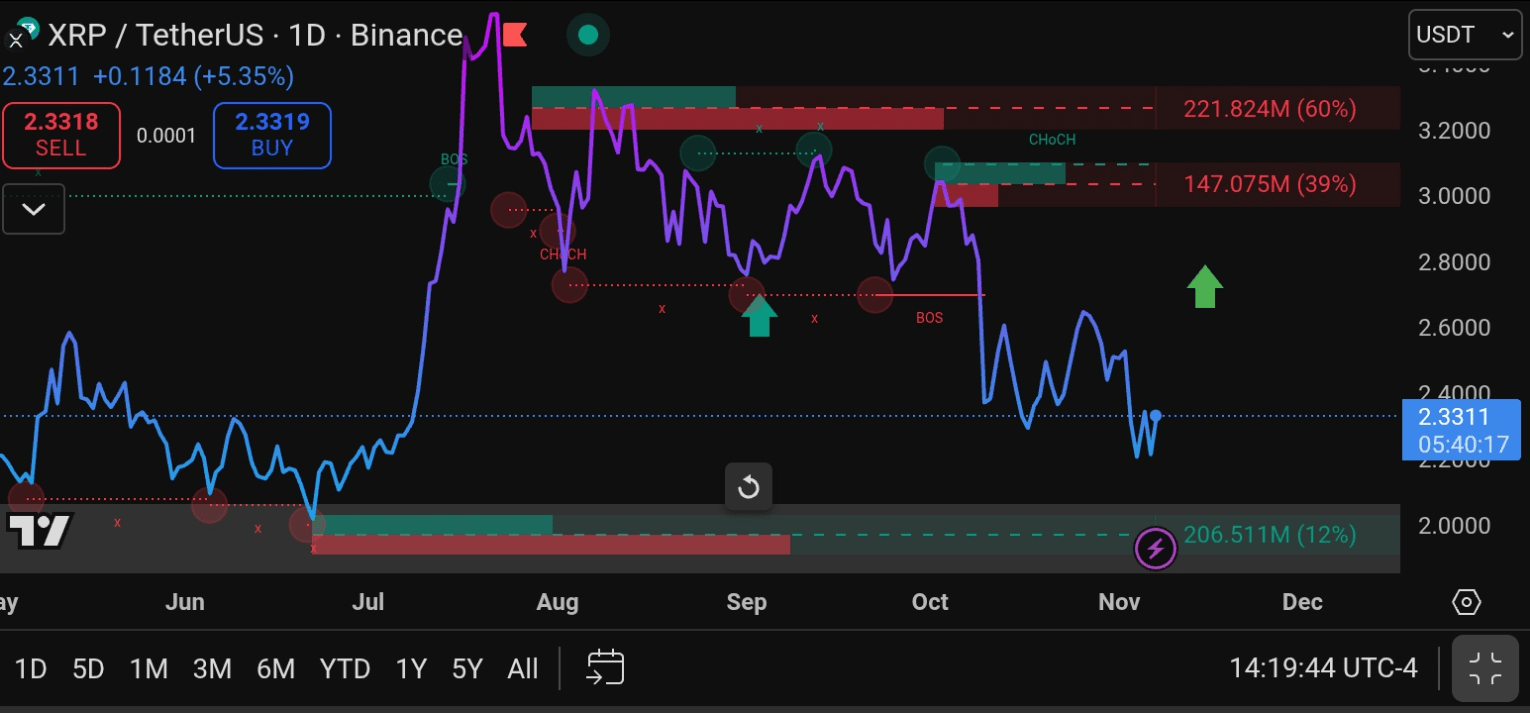This screenshot has height=713, width=1530.
Task: Open chart axis settings hexagon icon
Action: (1466, 602)
